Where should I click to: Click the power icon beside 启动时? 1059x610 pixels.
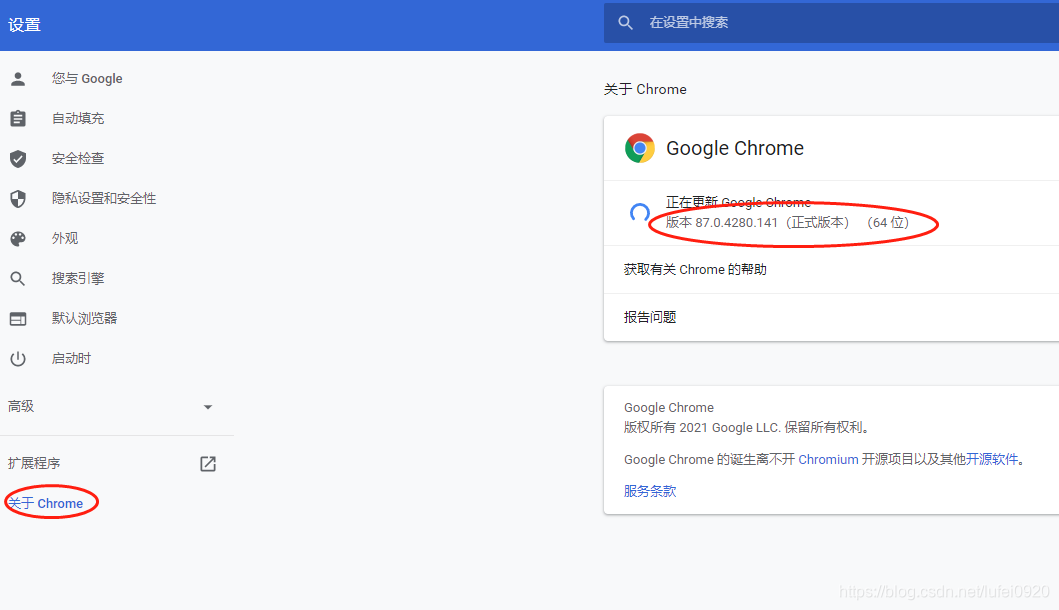(18, 359)
